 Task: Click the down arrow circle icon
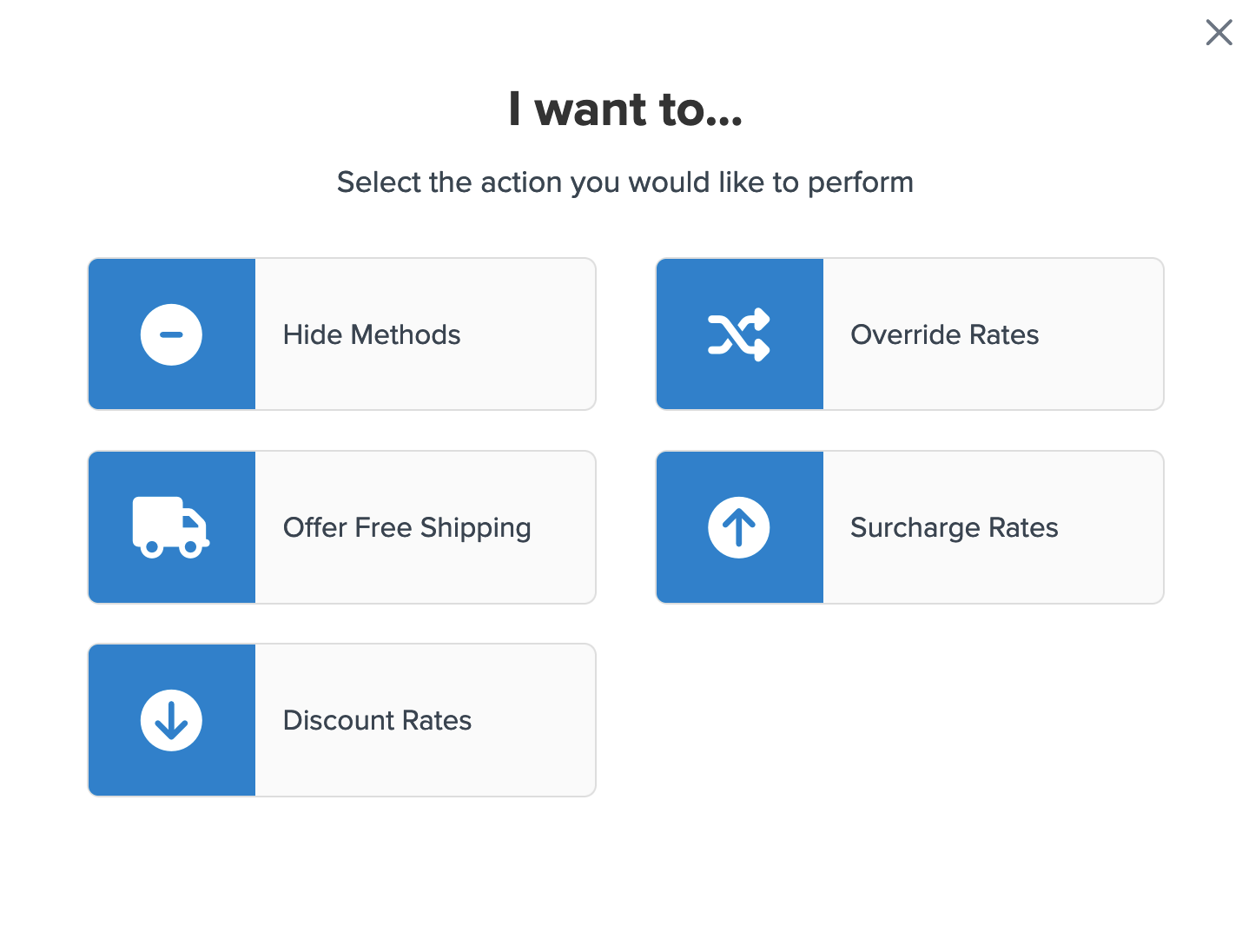coord(171,720)
